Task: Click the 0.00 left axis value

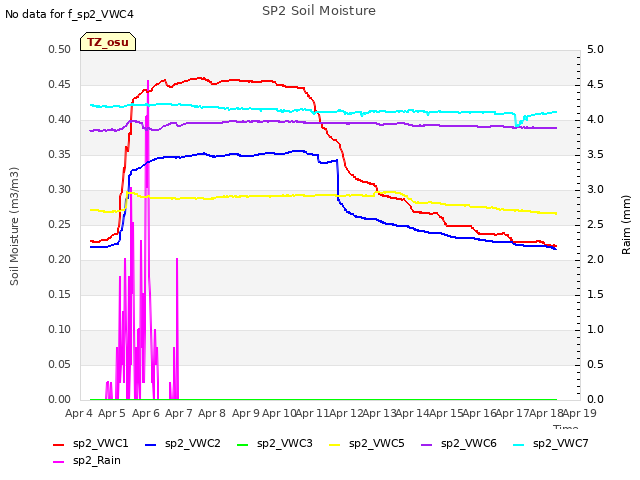Action: [60, 400]
